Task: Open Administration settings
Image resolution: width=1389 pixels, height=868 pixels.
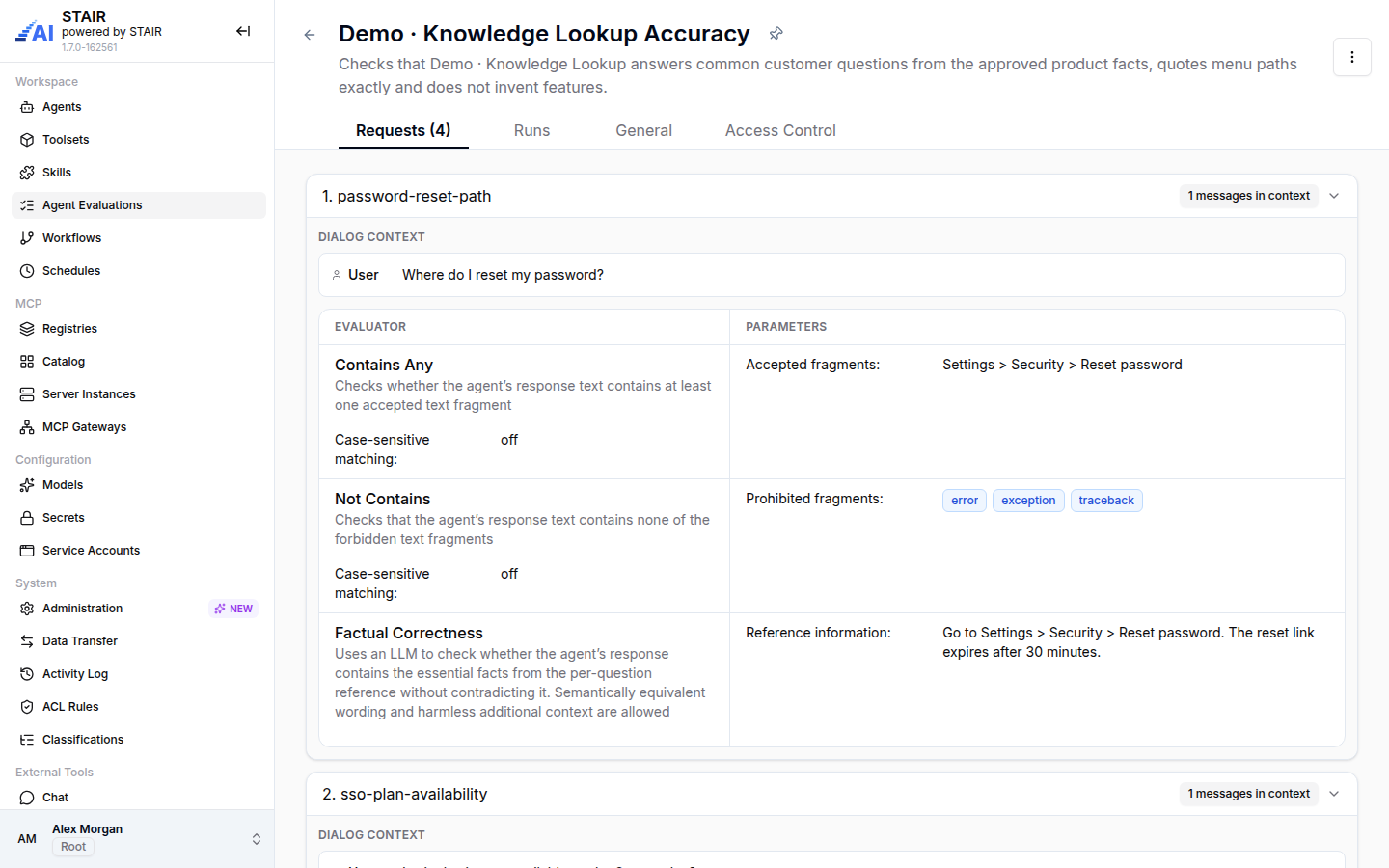Action: (x=139, y=609)
